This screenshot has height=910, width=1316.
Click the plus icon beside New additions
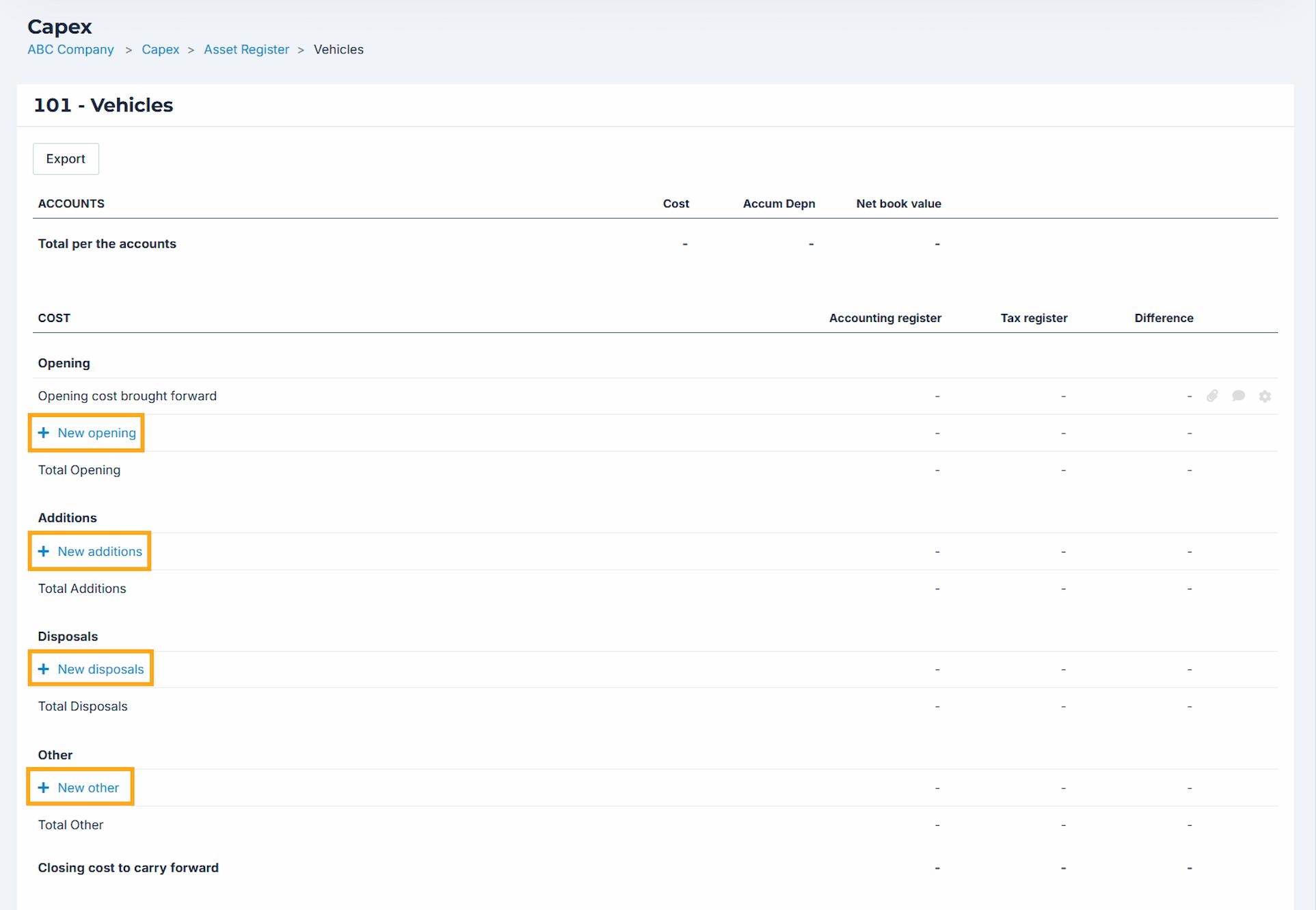point(44,551)
